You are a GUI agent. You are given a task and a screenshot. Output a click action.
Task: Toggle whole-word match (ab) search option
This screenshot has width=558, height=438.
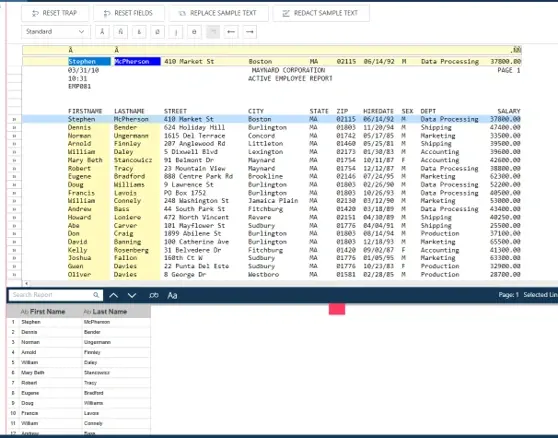153,295
